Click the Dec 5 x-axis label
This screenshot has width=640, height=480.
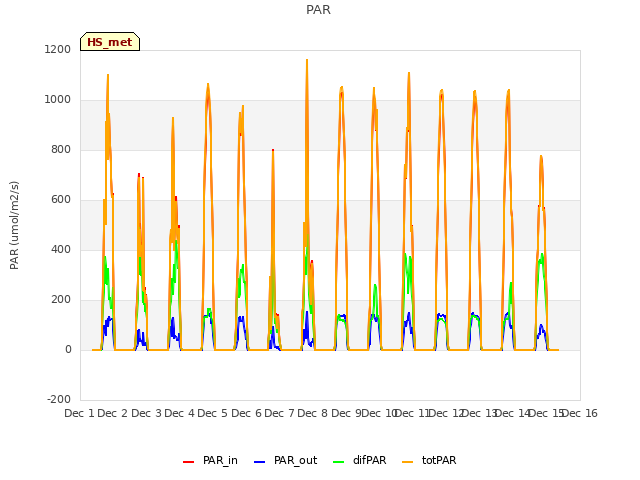pos(212,413)
